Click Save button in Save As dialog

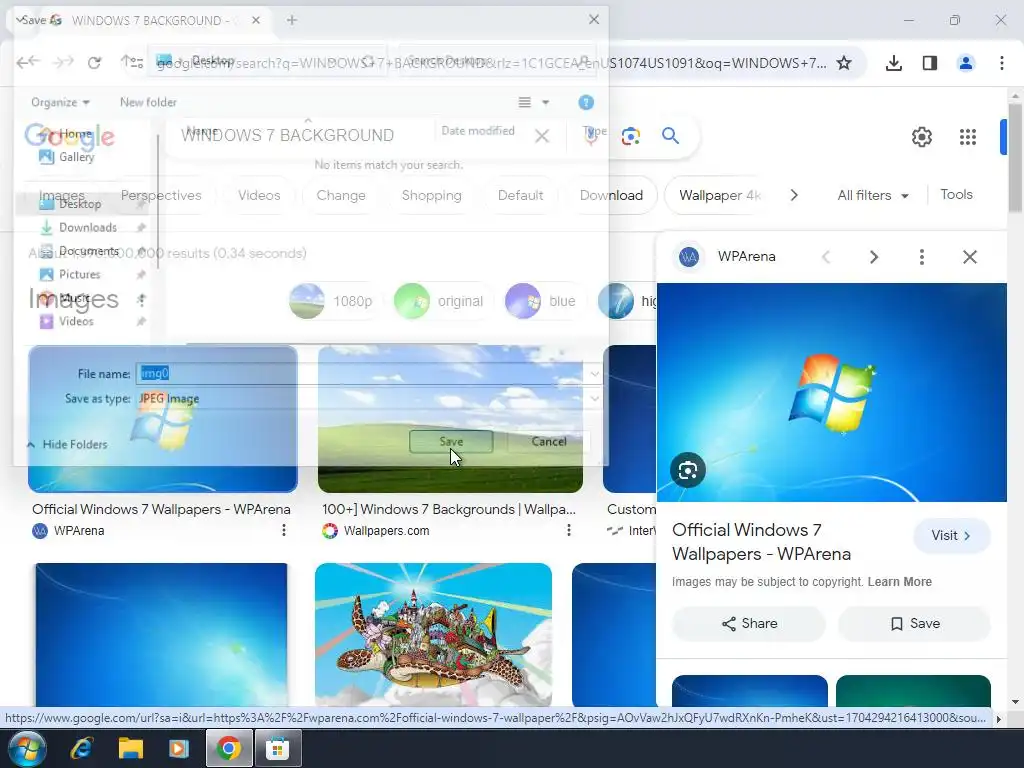point(451,441)
